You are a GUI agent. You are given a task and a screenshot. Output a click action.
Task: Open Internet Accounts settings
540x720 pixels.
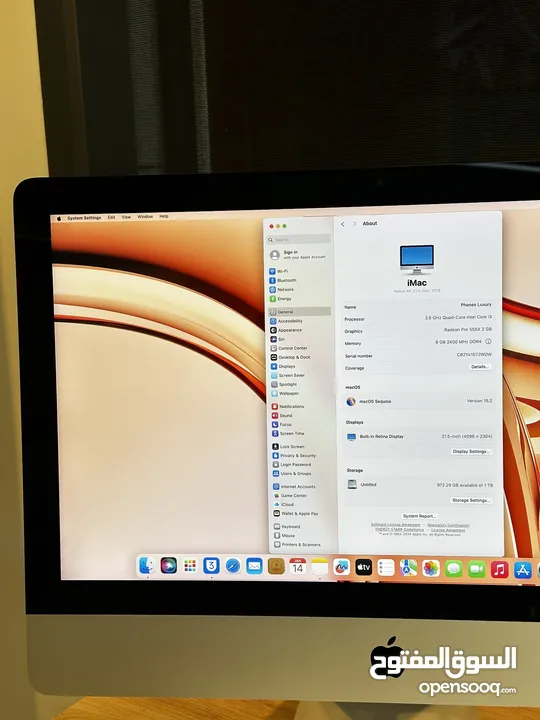(294, 486)
